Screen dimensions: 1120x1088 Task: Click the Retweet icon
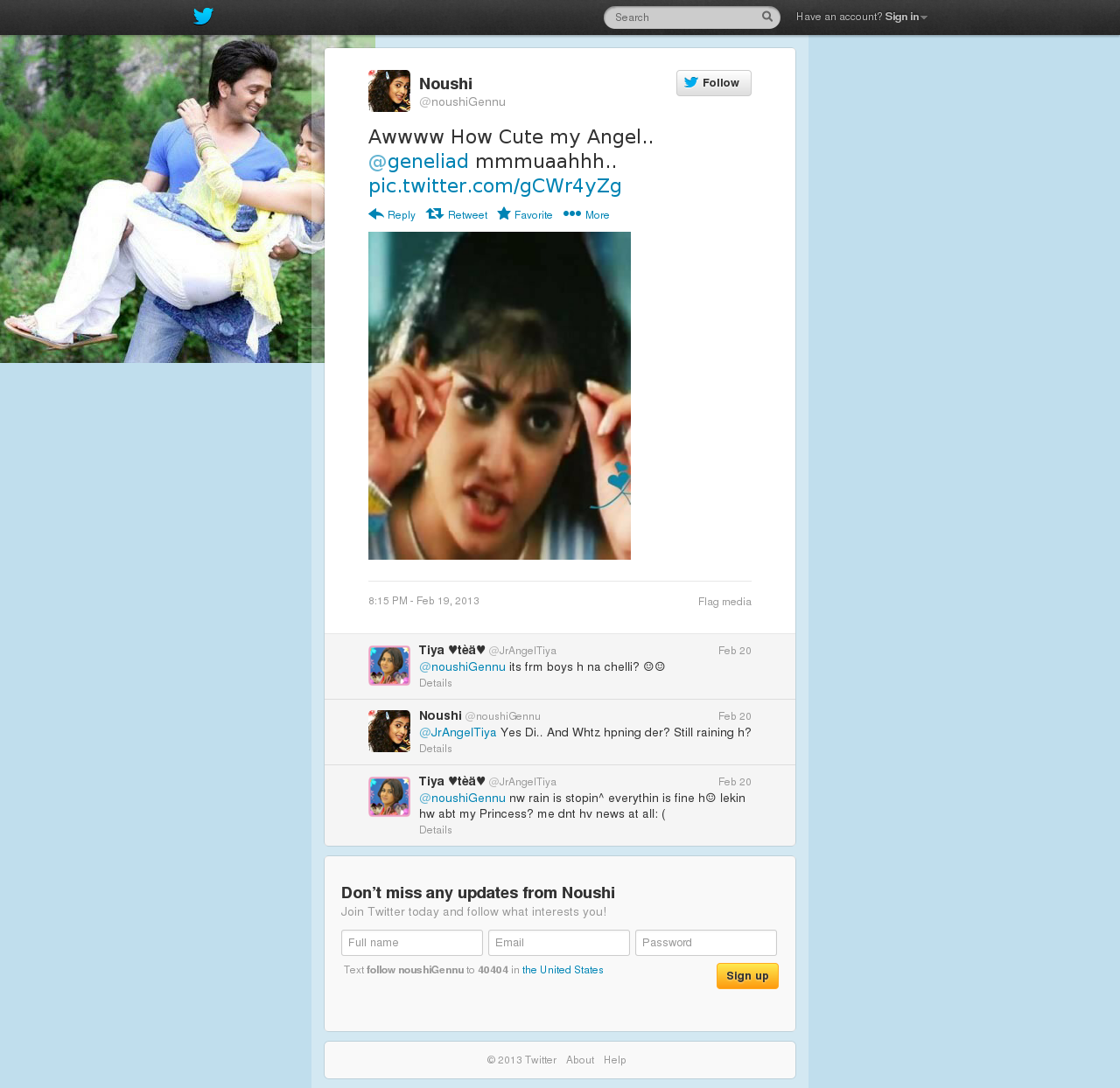[435, 214]
